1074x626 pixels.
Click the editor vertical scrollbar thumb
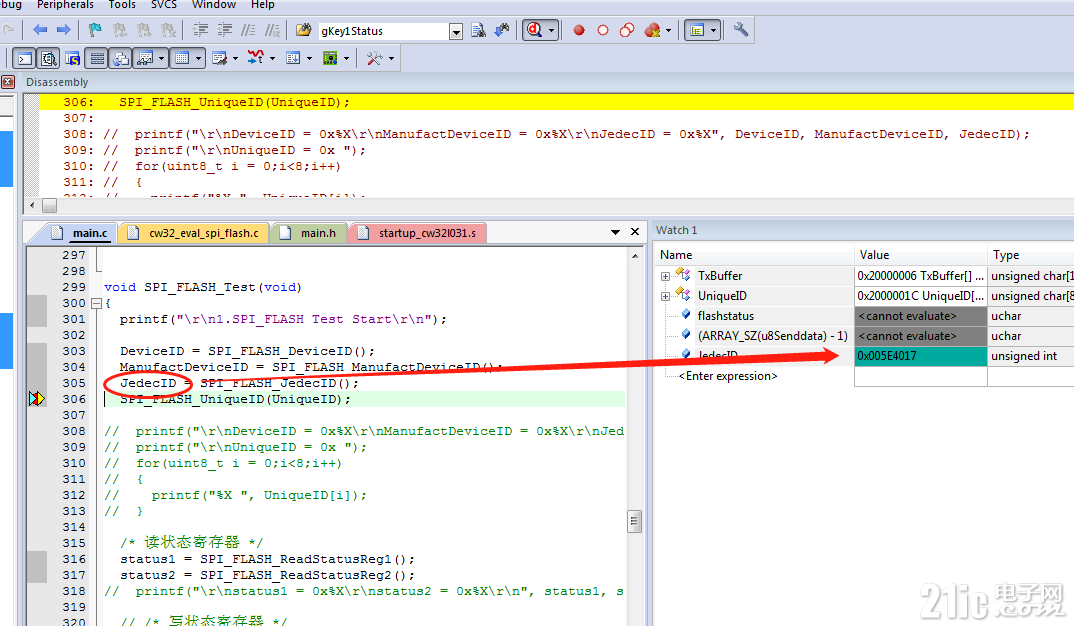634,521
